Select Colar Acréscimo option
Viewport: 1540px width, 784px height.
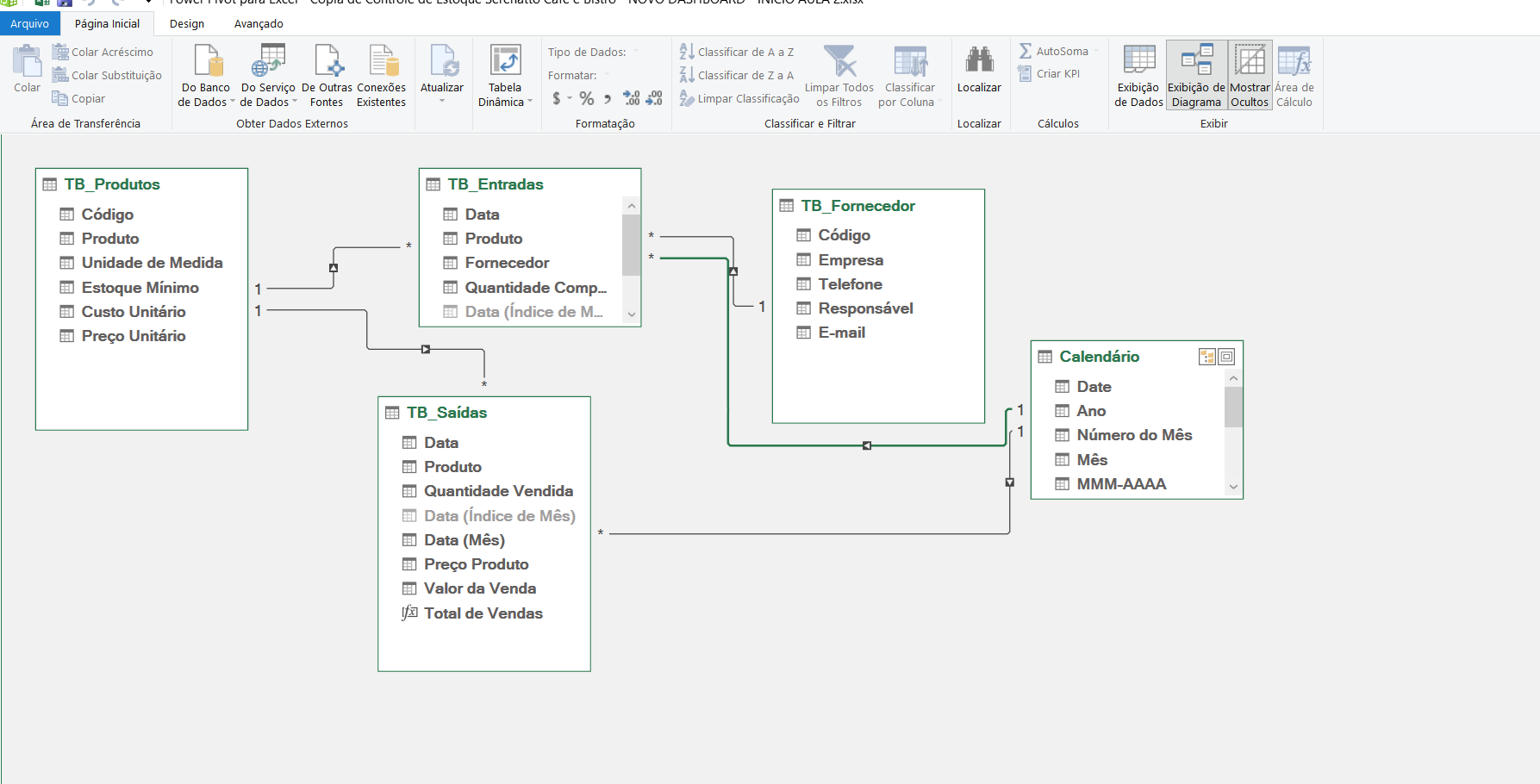(x=103, y=52)
